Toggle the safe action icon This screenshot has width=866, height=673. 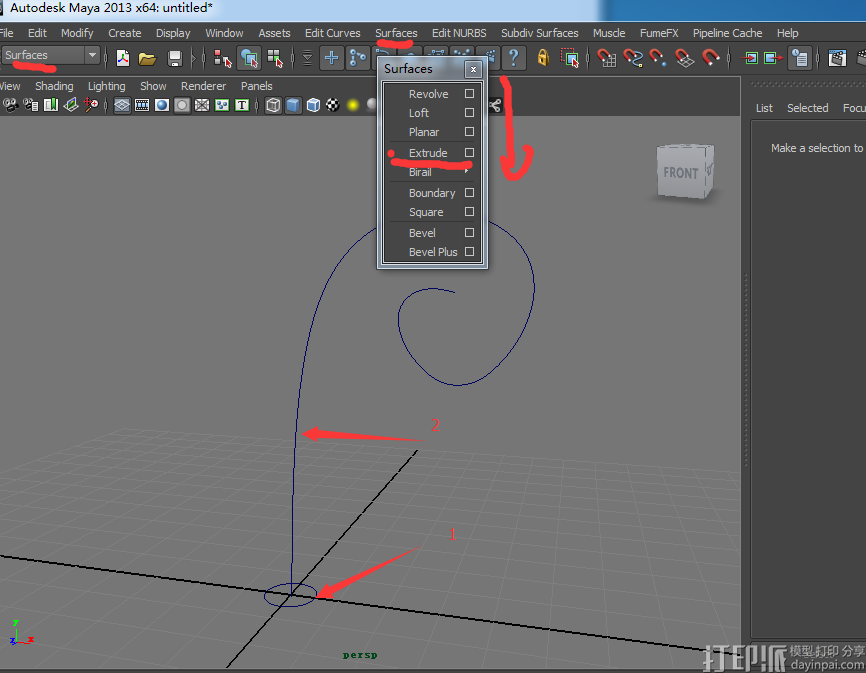point(222,105)
